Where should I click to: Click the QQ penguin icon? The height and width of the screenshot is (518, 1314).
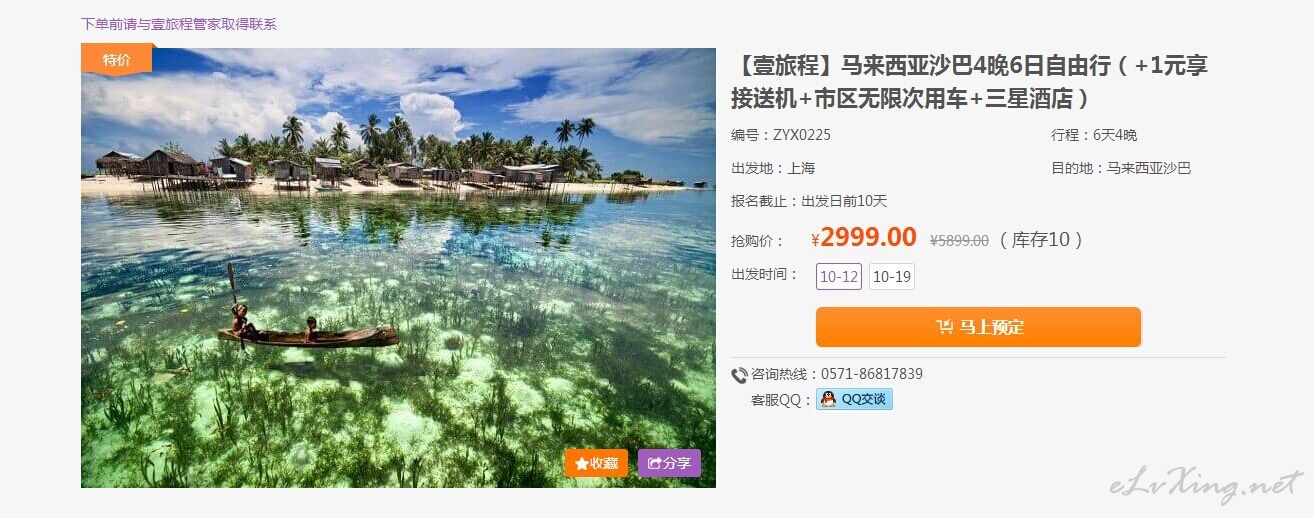point(828,399)
